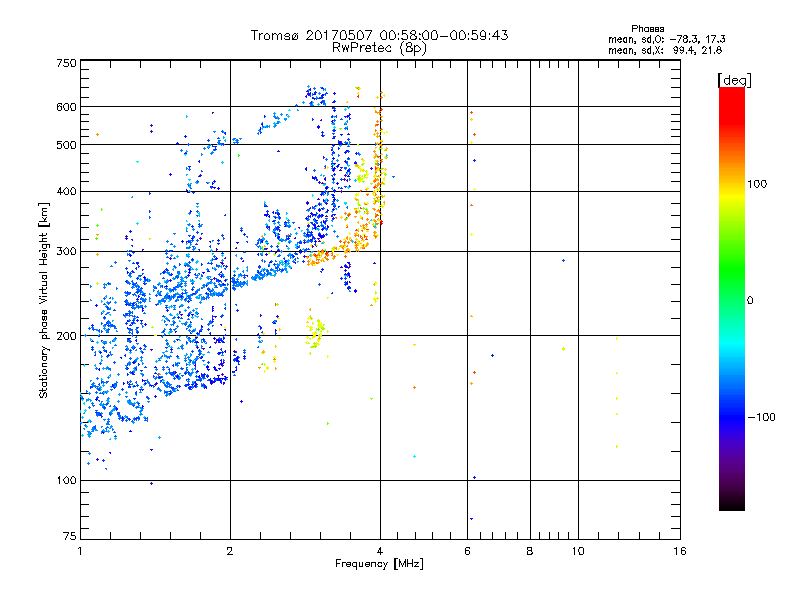Click the y-axis label "75"
This screenshot has width=800, height=600.
click(70, 536)
